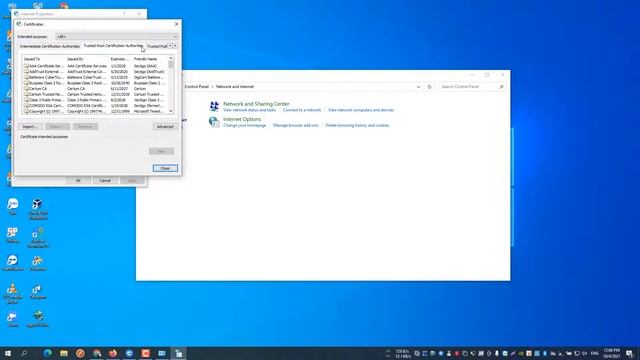Select the AAA Certificate Services row
The height and width of the screenshot is (360, 640).
[95, 66]
